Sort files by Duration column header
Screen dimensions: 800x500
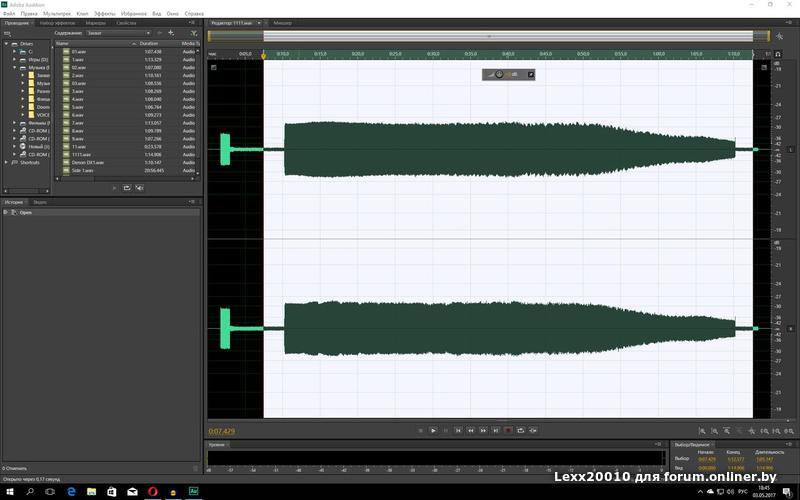(x=150, y=44)
